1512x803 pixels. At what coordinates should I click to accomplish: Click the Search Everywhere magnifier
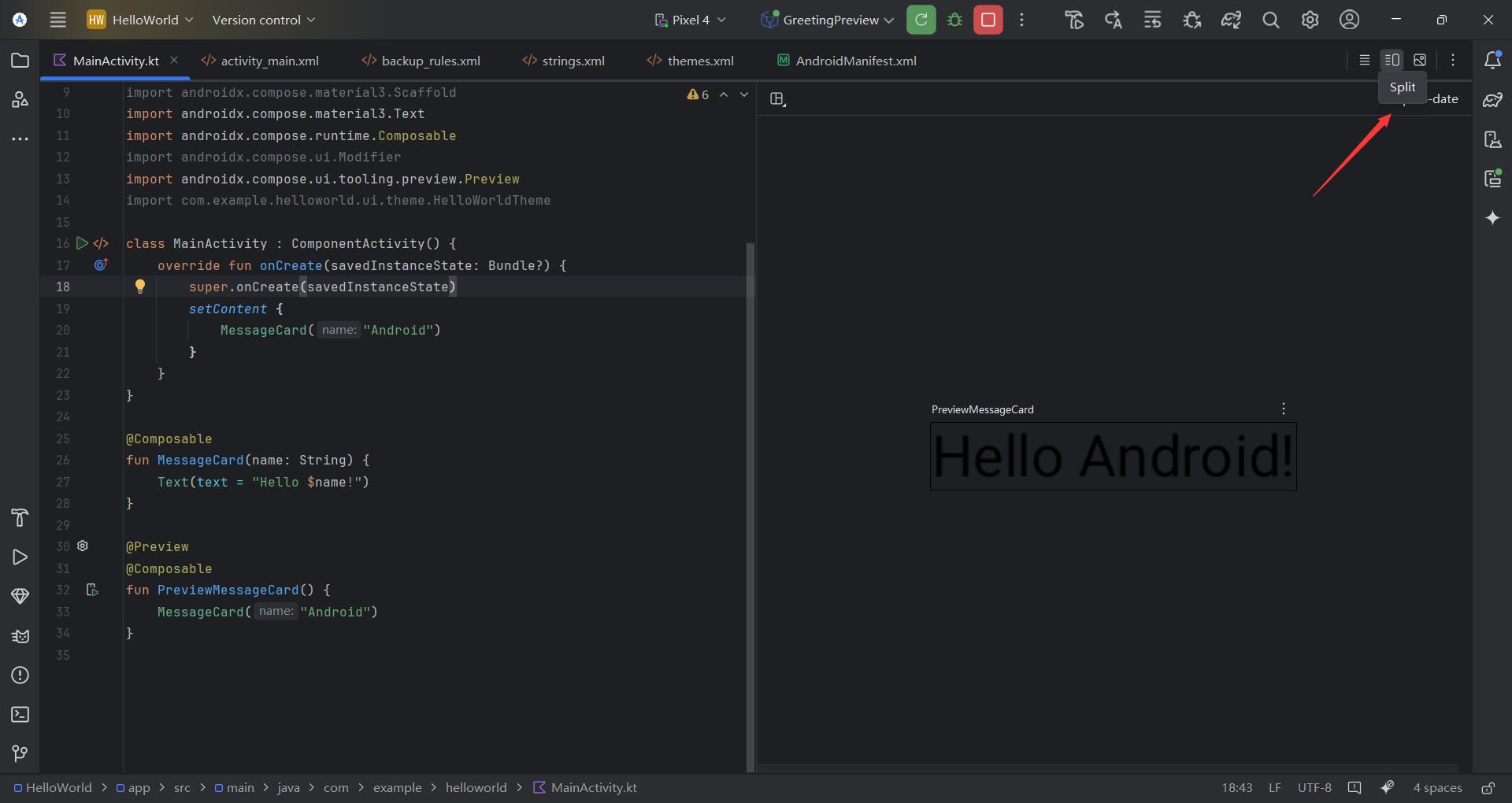[1270, 20]
